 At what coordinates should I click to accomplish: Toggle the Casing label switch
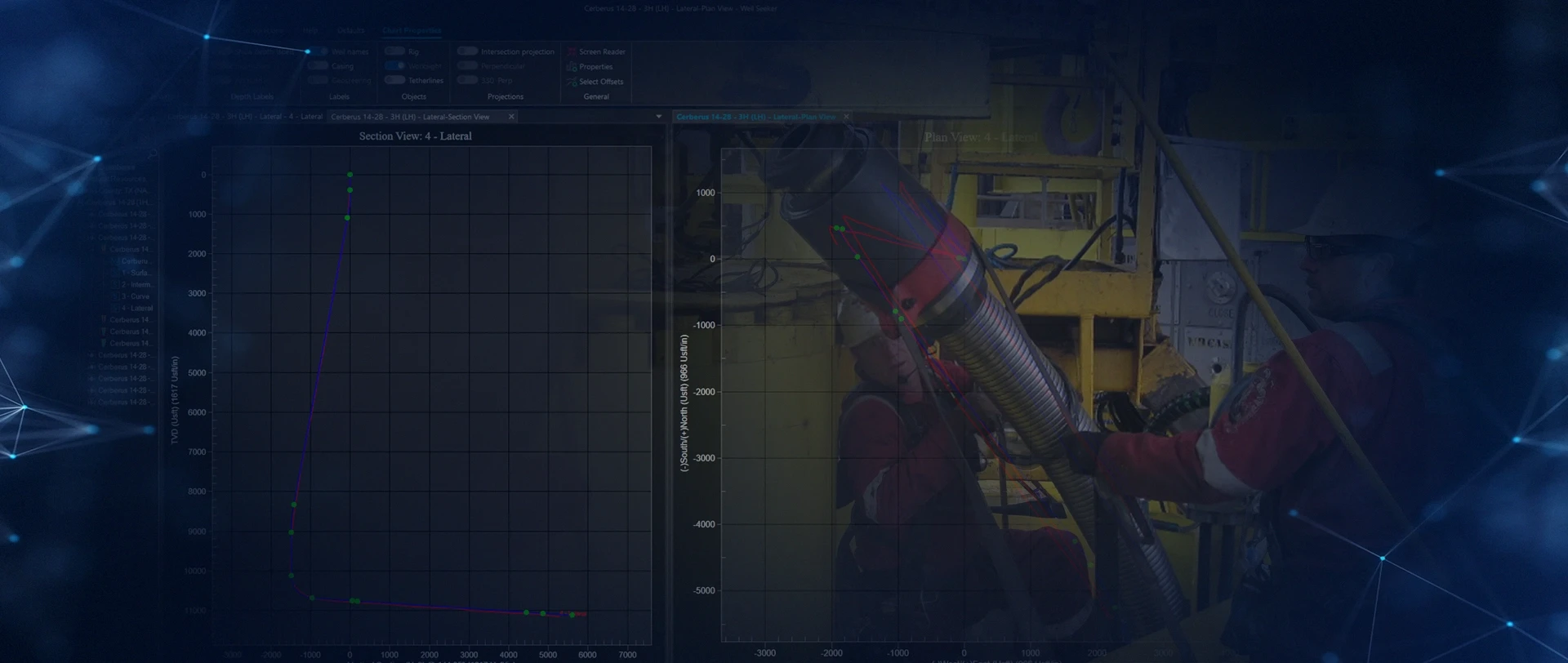318,65
